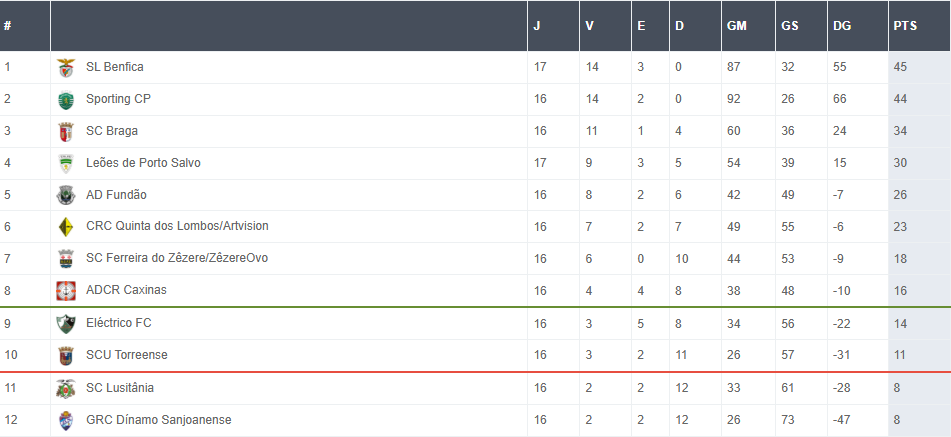Open the SC Lusitânia team link

(x=120, y=388)
